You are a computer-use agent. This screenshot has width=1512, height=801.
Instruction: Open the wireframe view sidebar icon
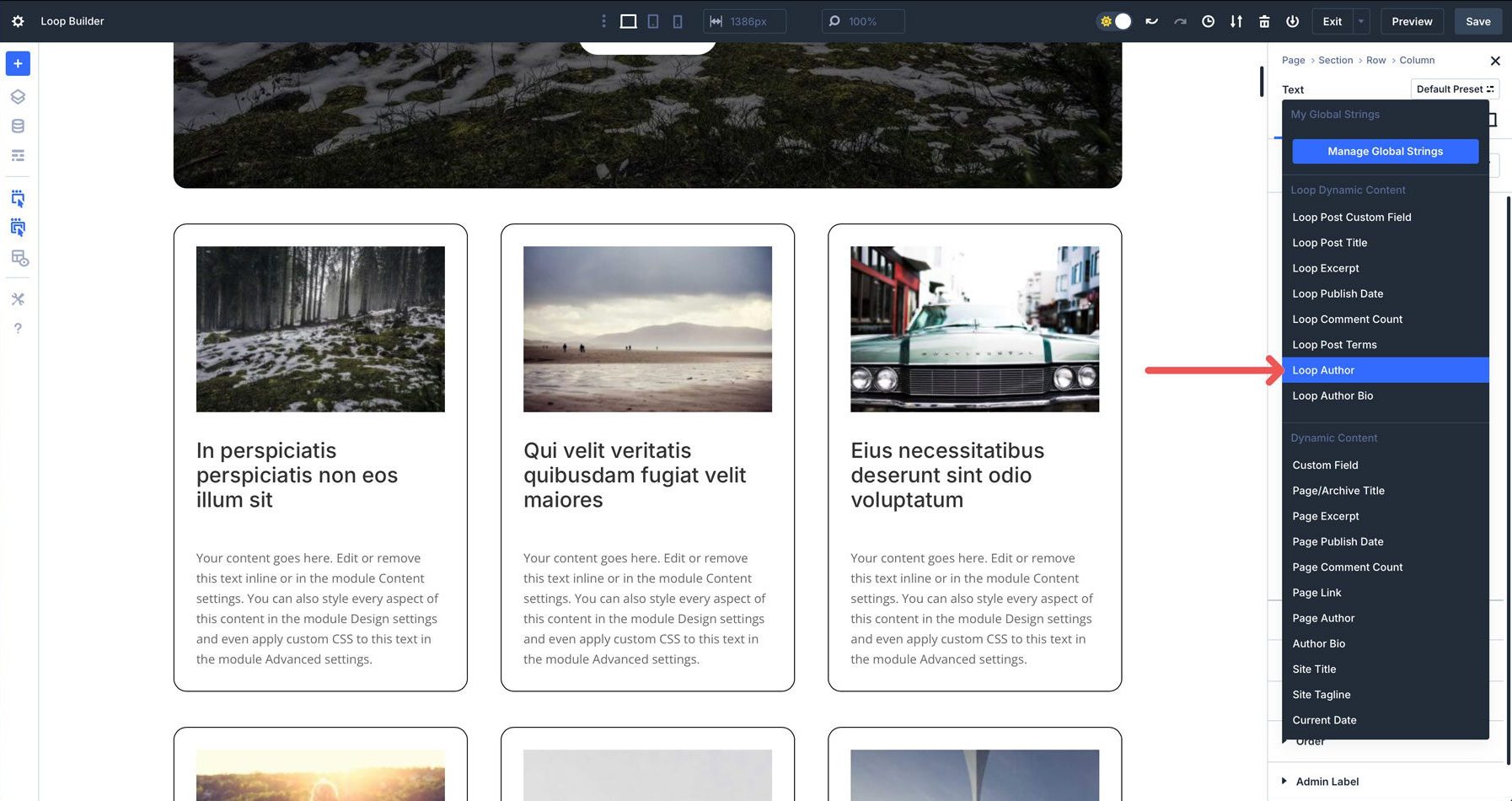(x=18, y=155)
